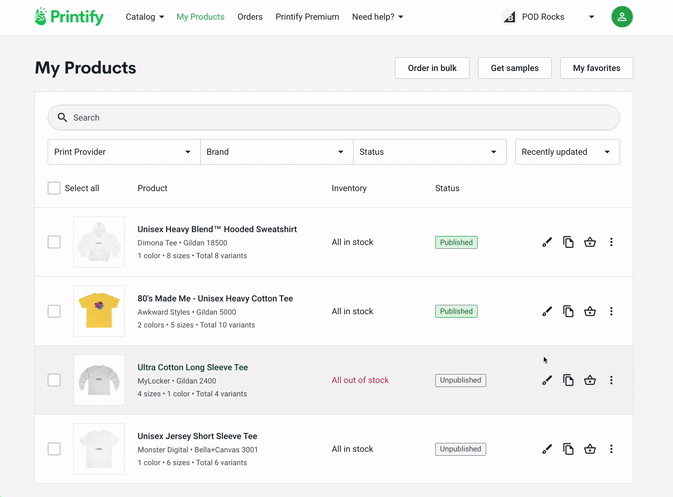Click the Published badge for 80's Made Me tee

pos(456,311)
